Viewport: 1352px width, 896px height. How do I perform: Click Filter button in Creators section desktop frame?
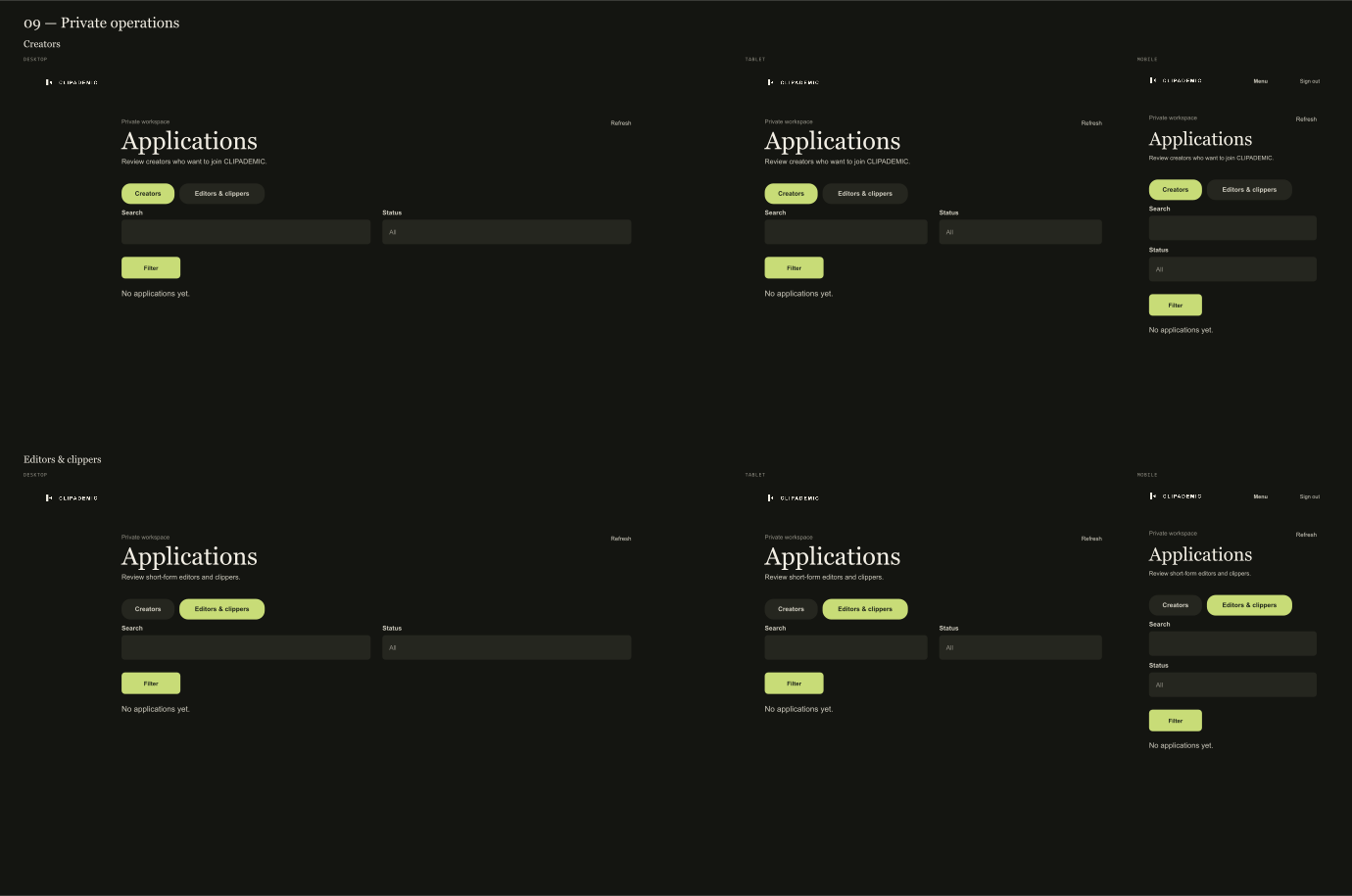click(151, 267)
